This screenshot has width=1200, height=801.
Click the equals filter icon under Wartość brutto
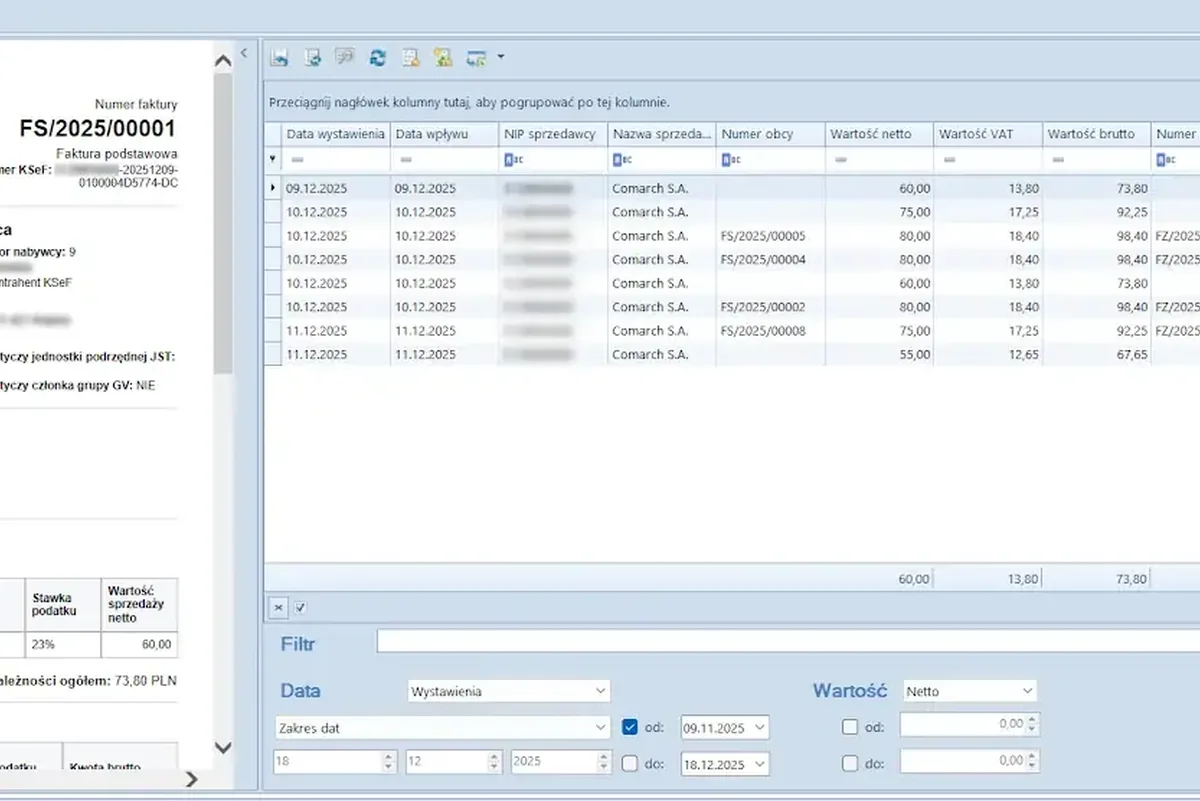1058,159
